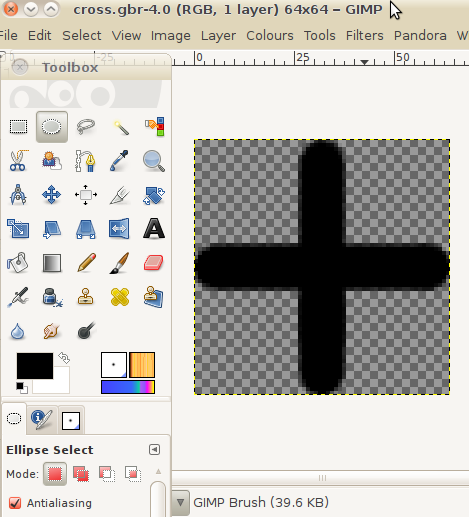The image size is (469, 517).
Task: Select the Shear tool
Action: coord(52,229)
